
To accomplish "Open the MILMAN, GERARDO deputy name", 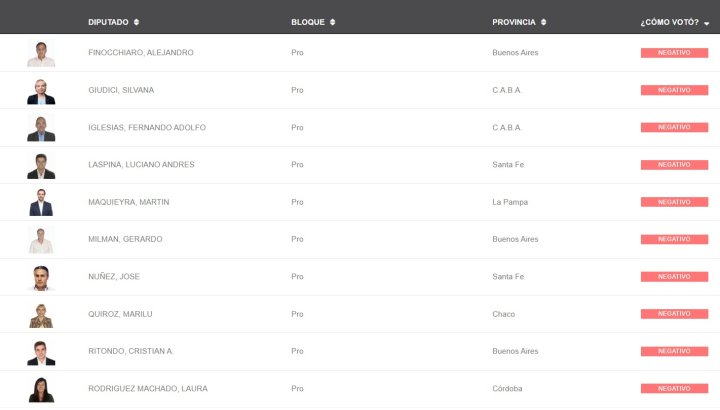I will pos(125,239).
